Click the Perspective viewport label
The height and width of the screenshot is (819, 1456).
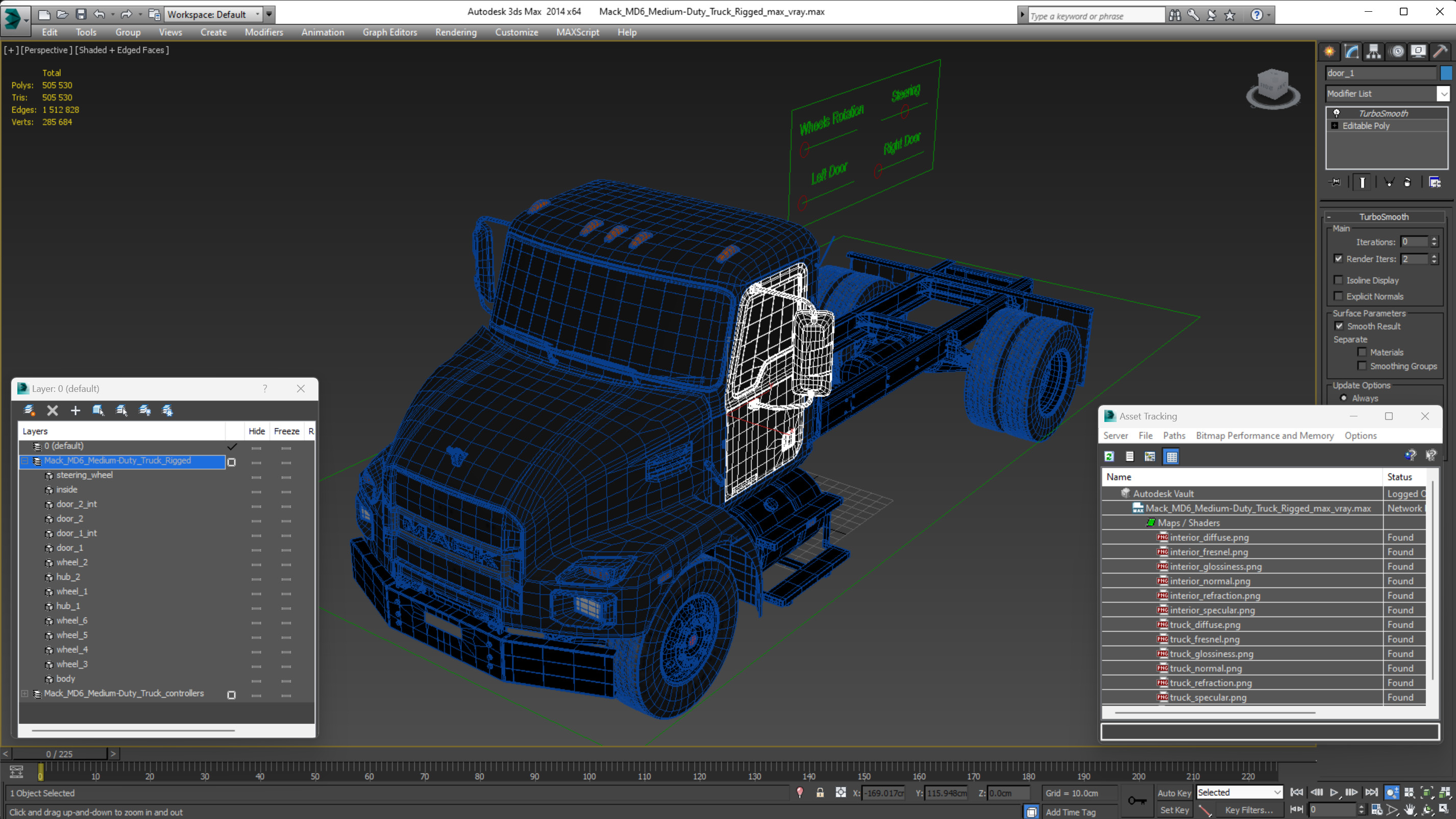click(x=46, y=49)
